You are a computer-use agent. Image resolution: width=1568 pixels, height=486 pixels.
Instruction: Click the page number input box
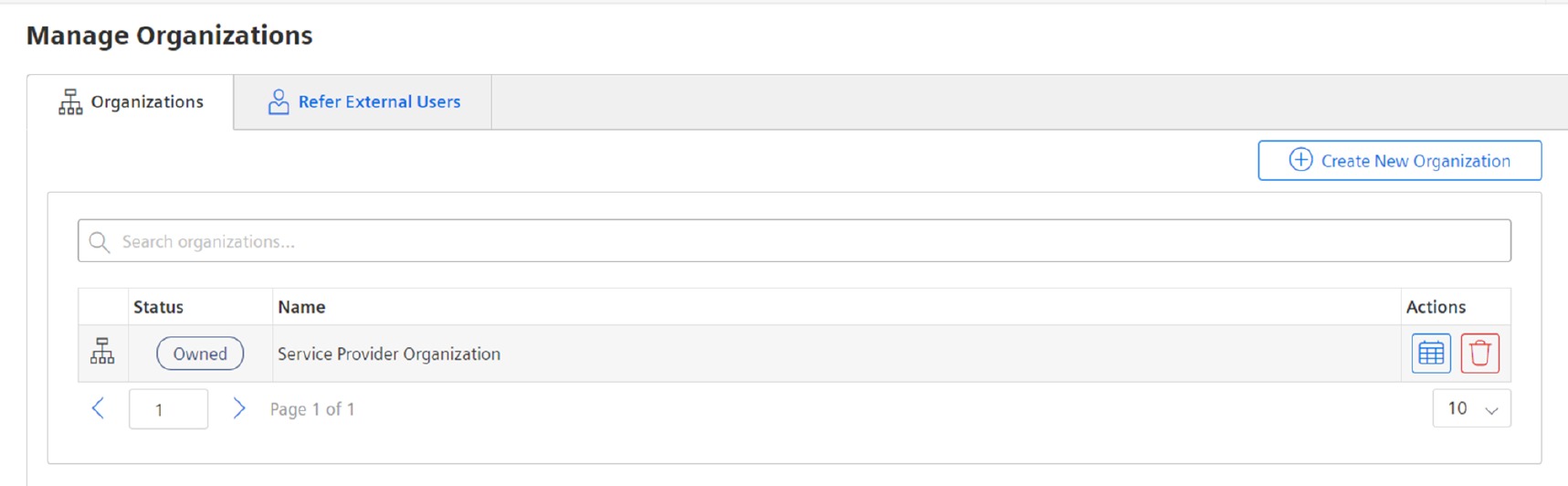(168, 408)
